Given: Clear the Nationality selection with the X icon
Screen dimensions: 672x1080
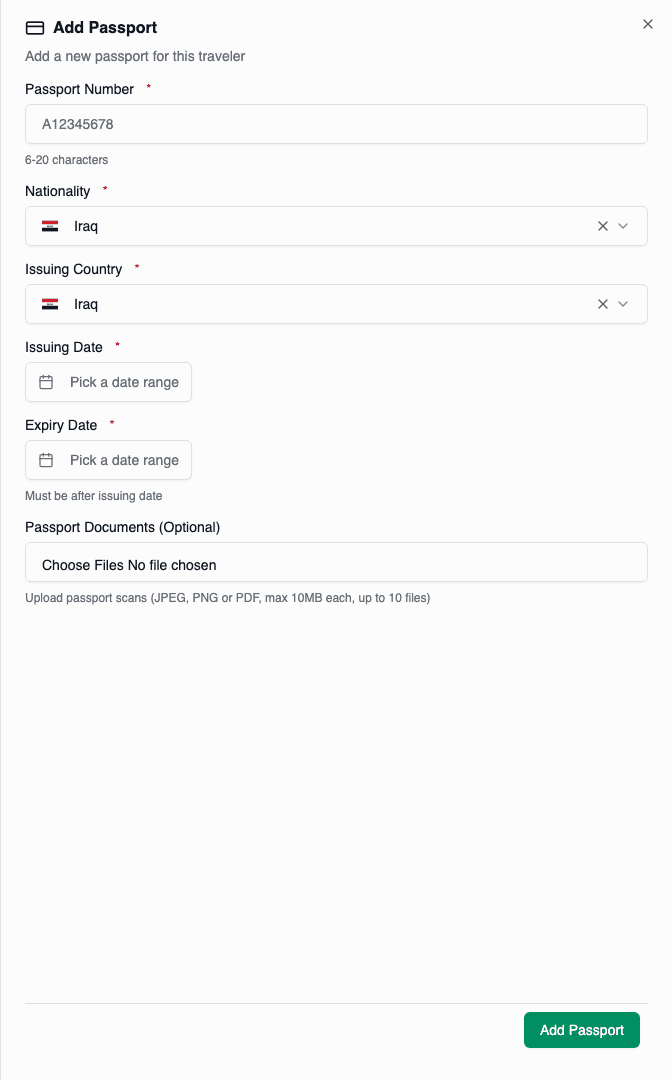Looking at the screenshot, I should [603, 226].
